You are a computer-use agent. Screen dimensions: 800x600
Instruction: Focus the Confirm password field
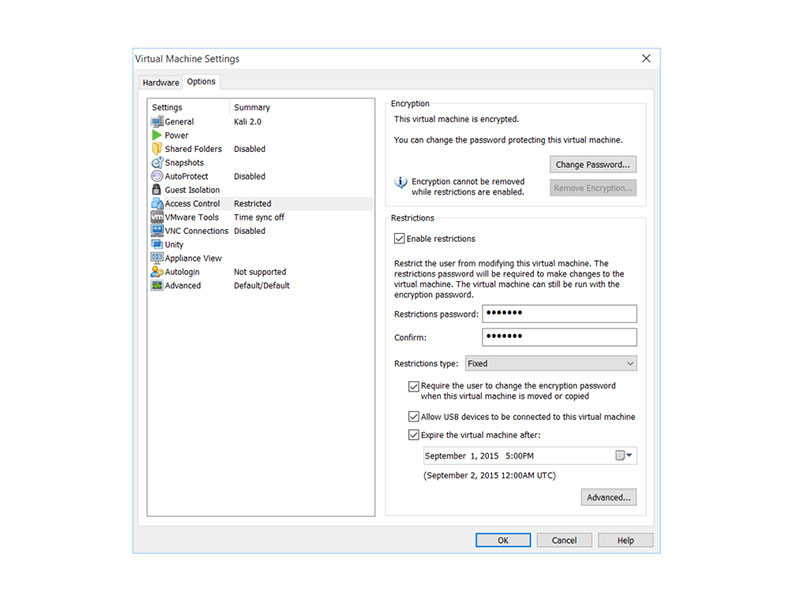click(x=559, y=337)
